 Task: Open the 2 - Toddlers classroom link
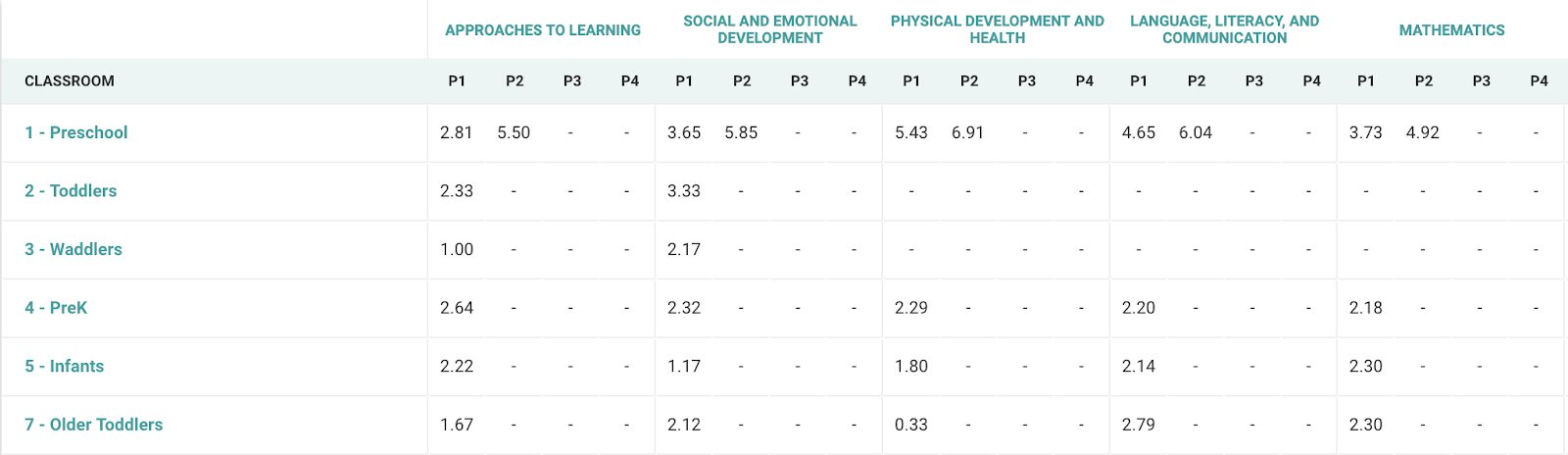tap(71, 191)
